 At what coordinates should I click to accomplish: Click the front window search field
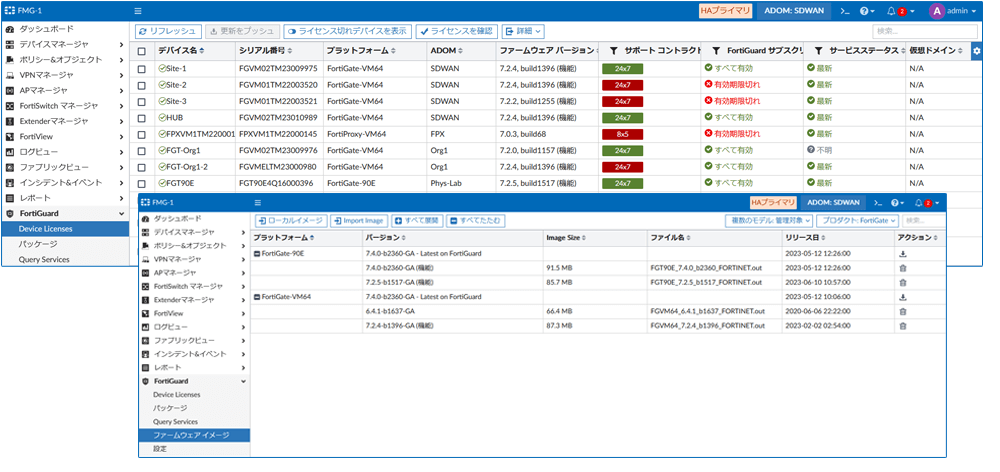[923, 221]
